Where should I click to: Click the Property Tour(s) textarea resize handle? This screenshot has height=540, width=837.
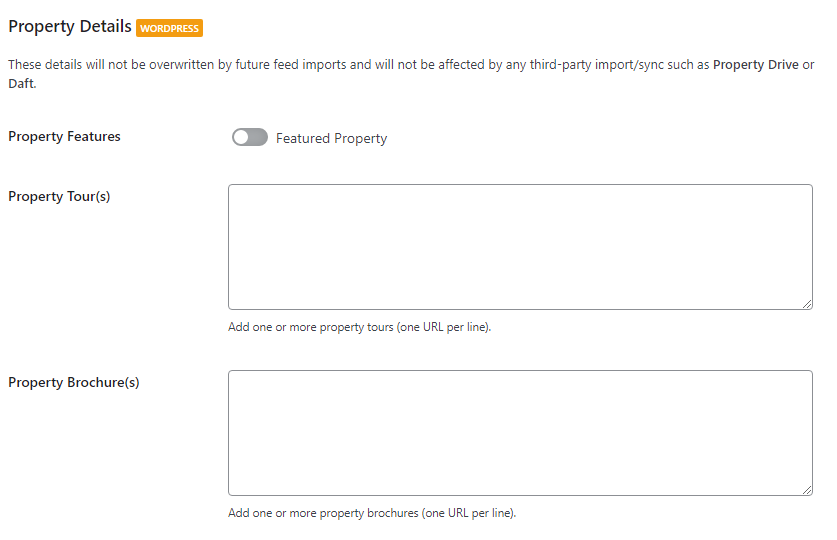click(x=807, y=304)
